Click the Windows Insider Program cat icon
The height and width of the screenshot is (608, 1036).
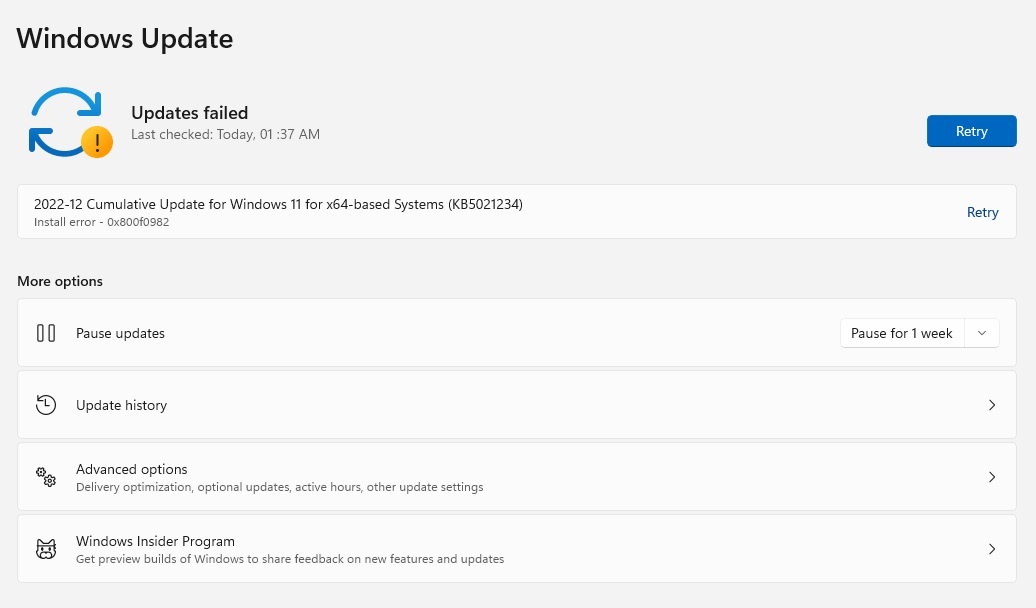coord(46,549)
